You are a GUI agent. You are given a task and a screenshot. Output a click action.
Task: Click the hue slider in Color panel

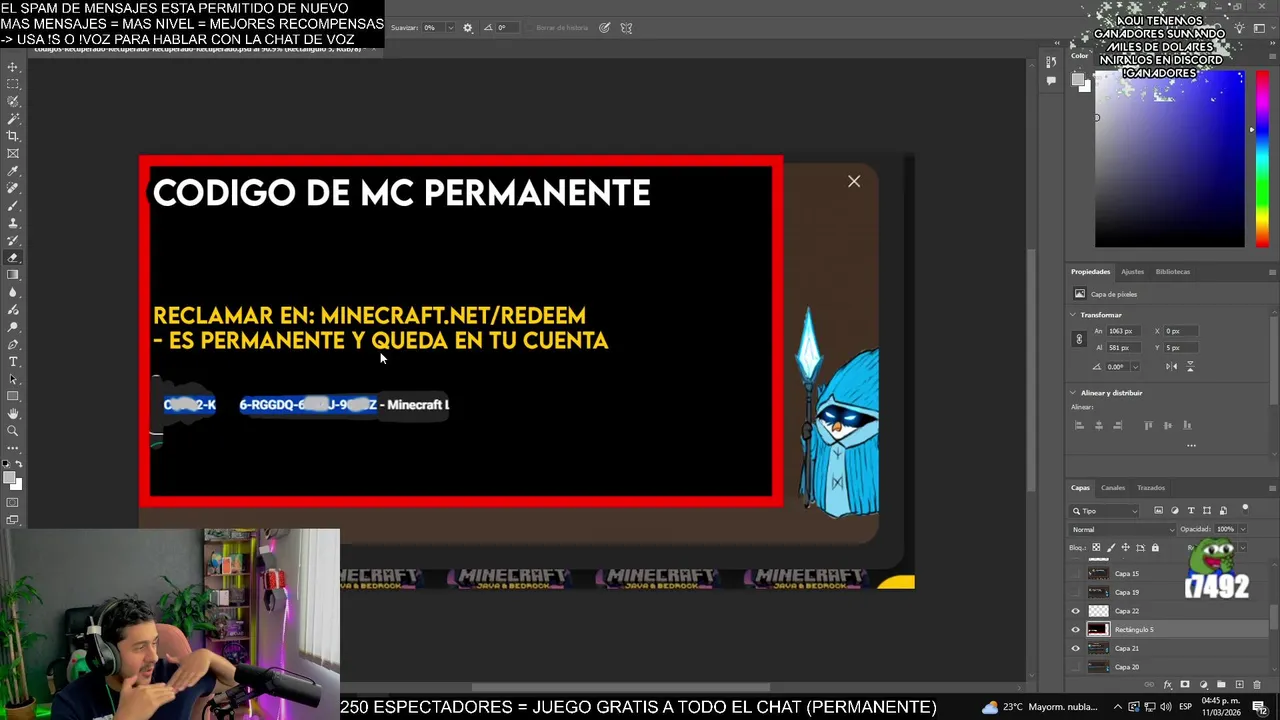click(x=1262, y=160)
